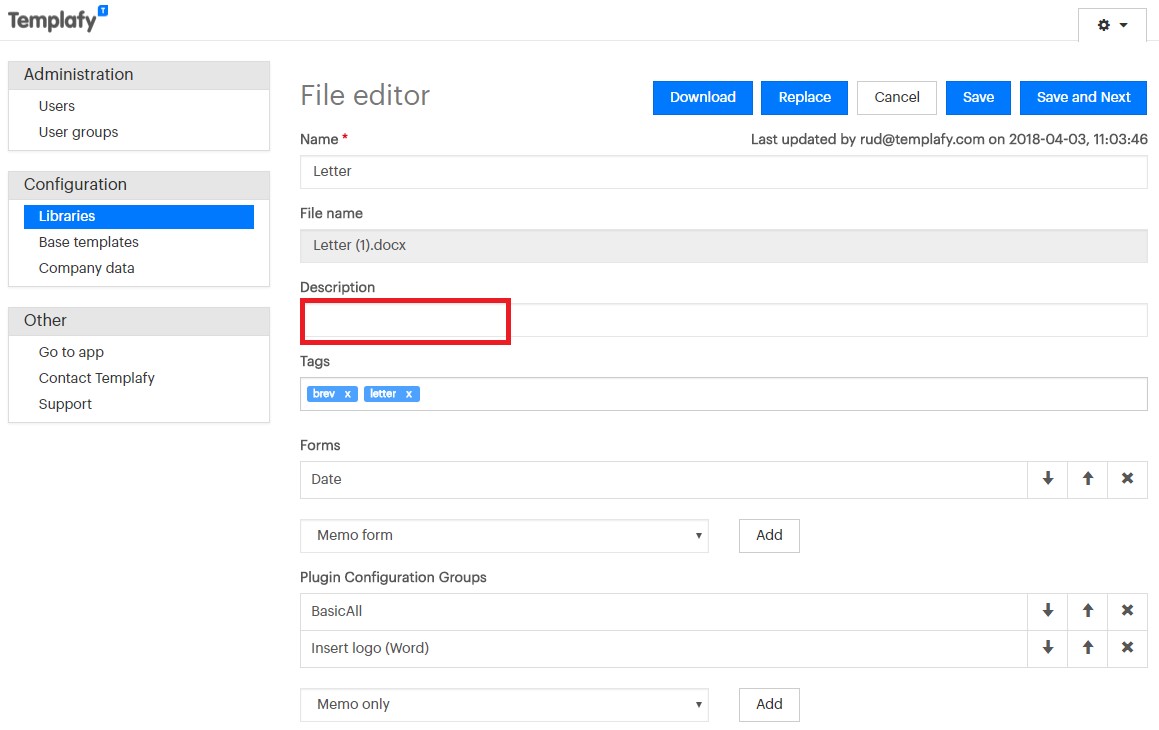
Task: Open the Support link
Action: 65,404
